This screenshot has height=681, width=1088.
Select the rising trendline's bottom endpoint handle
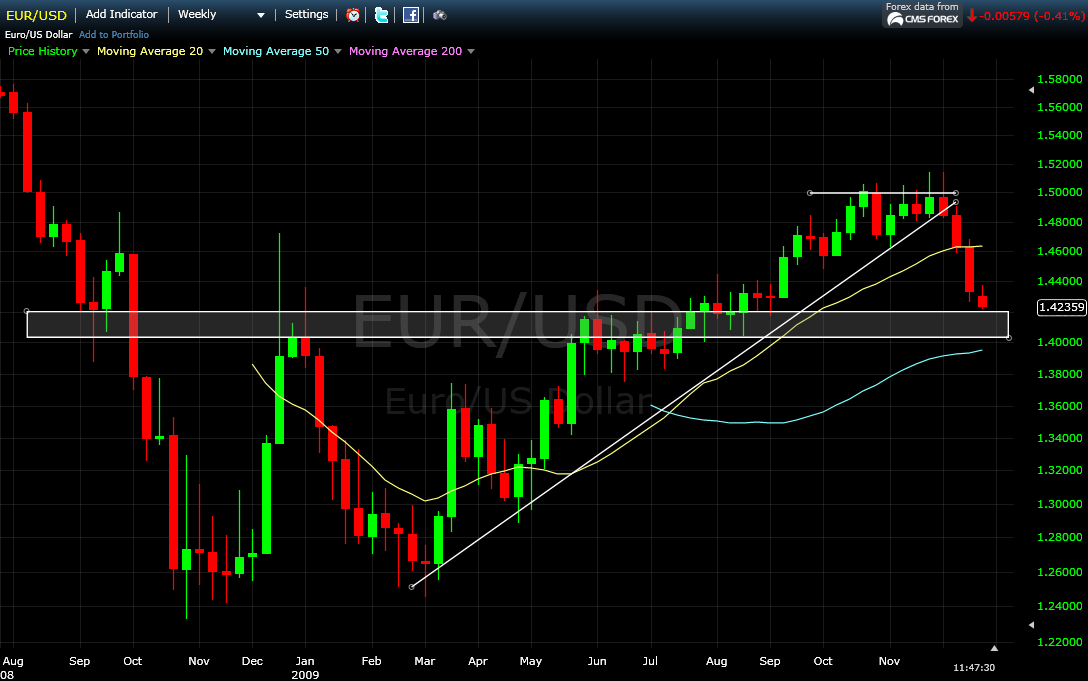411,587
